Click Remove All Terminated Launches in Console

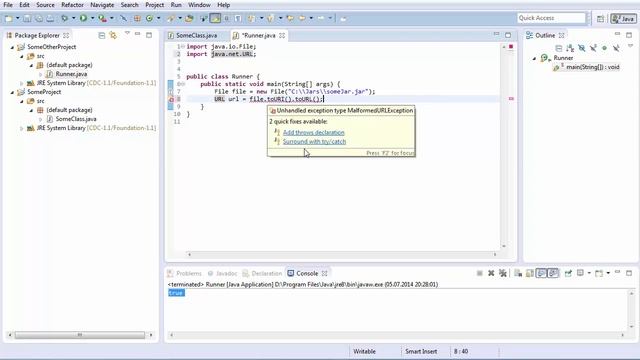point(503,273)
